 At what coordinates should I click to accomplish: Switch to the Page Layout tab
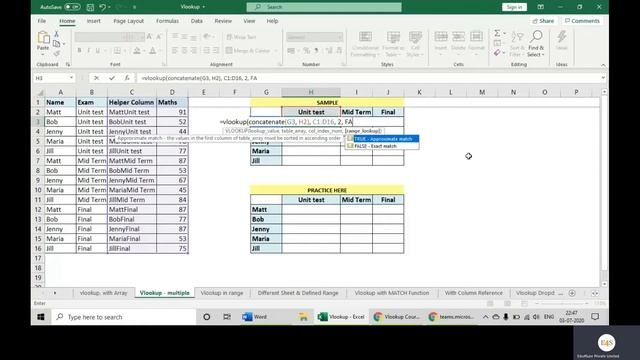(129, 21)
